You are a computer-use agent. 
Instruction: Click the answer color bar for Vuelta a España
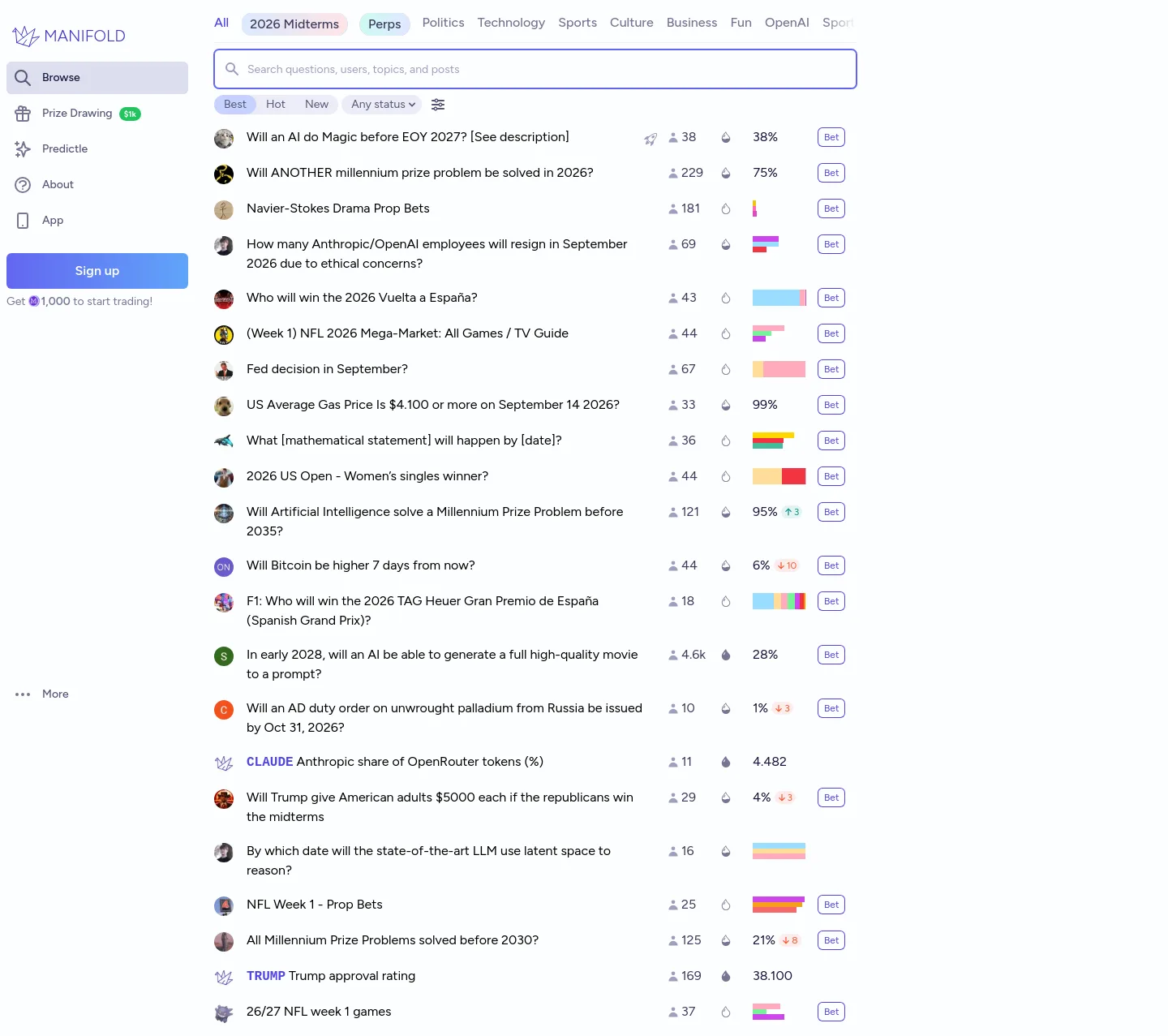779,298
